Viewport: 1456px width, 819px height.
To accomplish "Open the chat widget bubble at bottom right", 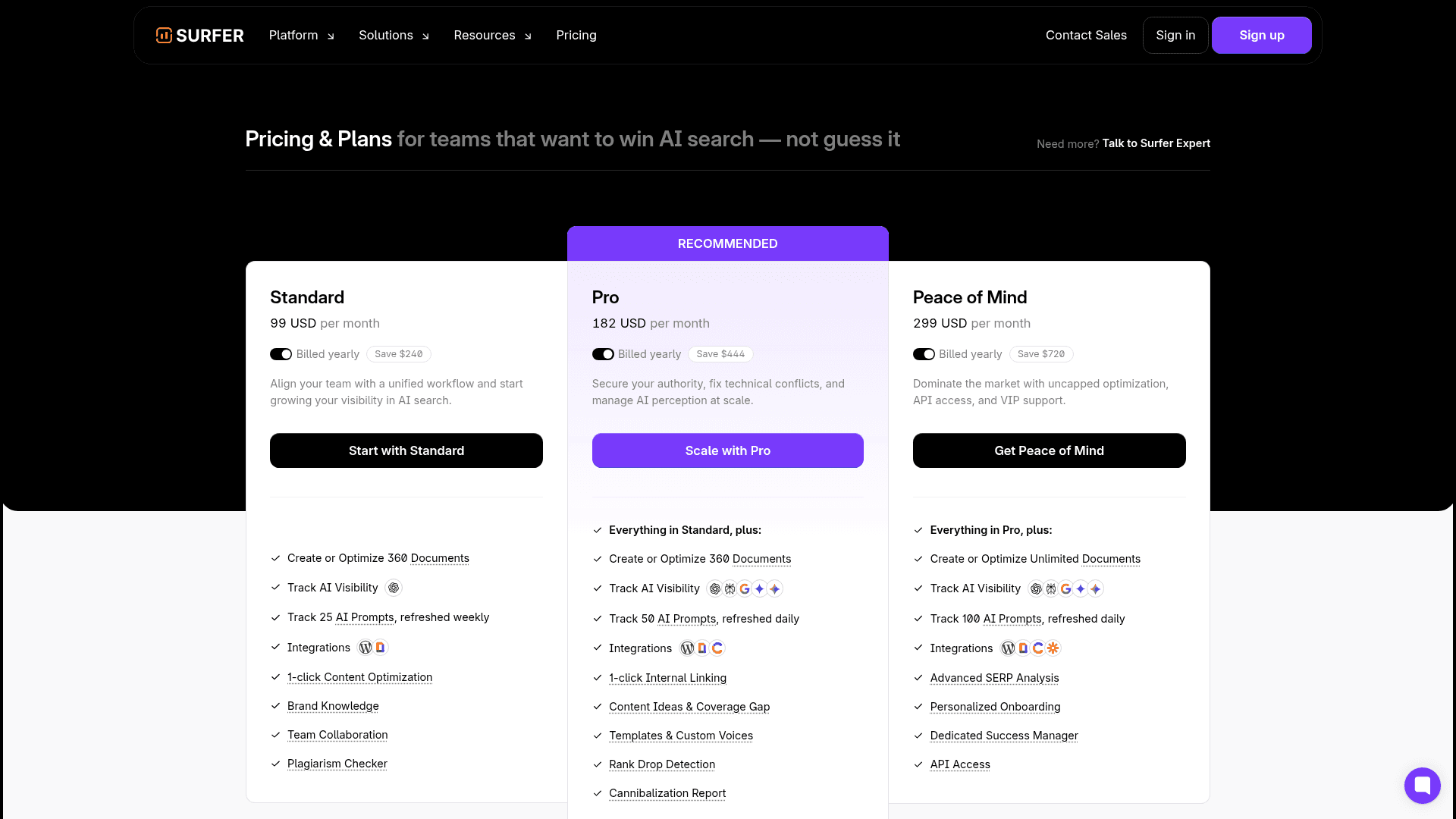I will [1422, 786].
